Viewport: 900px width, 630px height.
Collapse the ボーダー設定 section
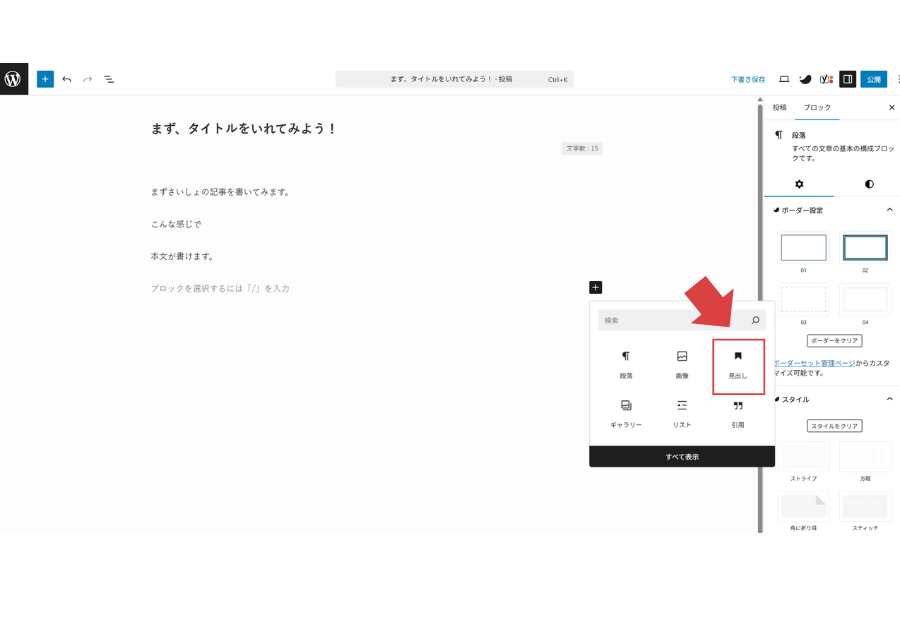pos(889,210)
